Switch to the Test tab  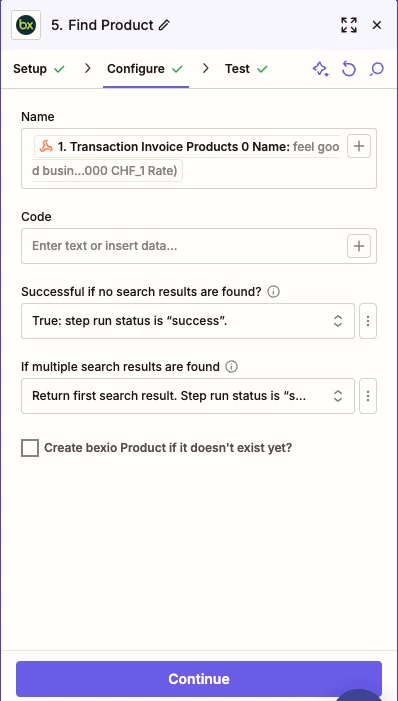coord(246,69)
